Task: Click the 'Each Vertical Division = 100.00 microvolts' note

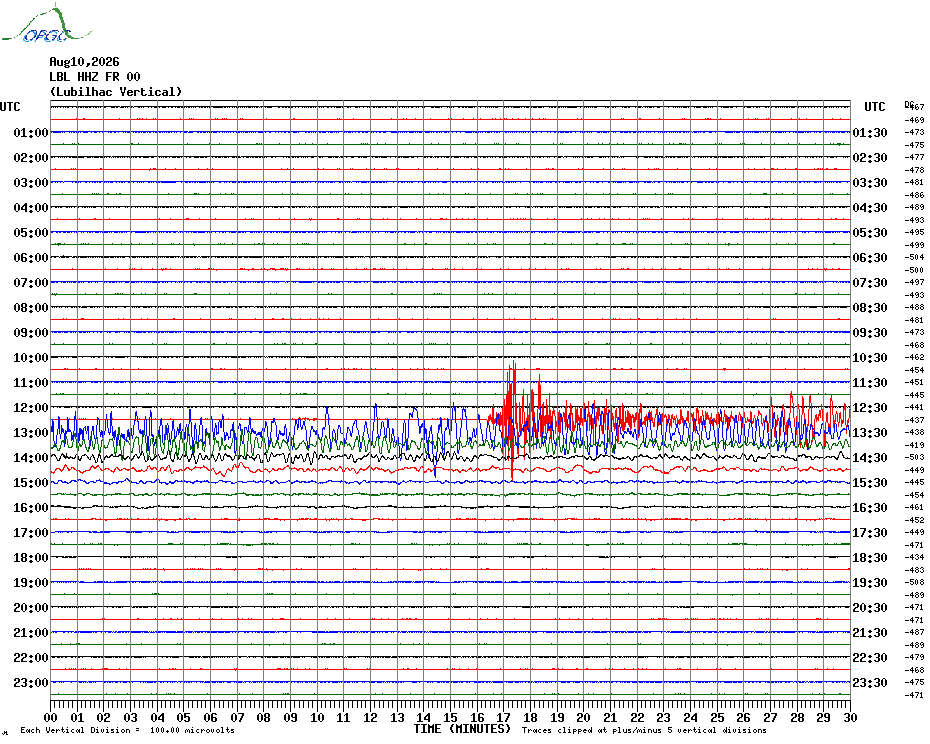Action: 128,730
